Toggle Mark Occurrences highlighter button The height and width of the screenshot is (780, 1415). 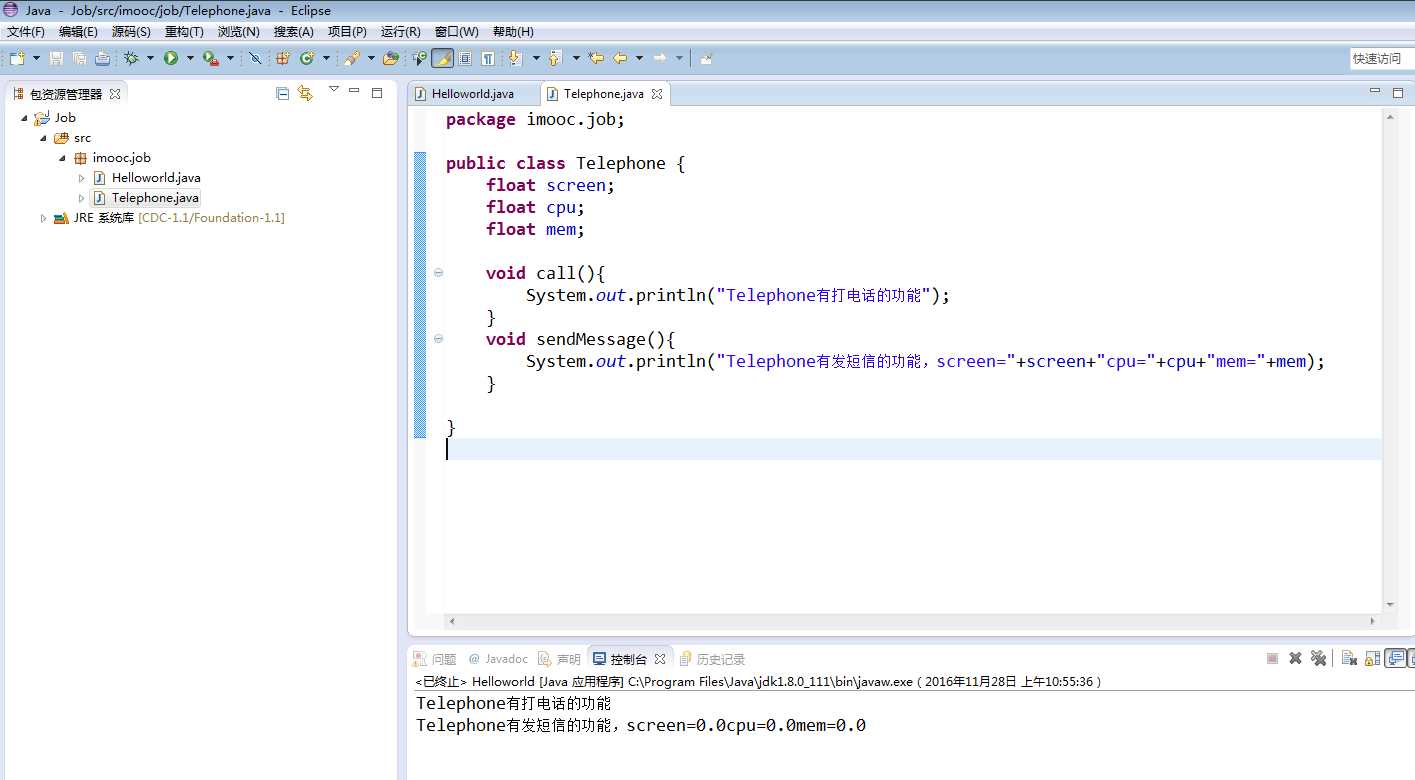tap(442, 58)
